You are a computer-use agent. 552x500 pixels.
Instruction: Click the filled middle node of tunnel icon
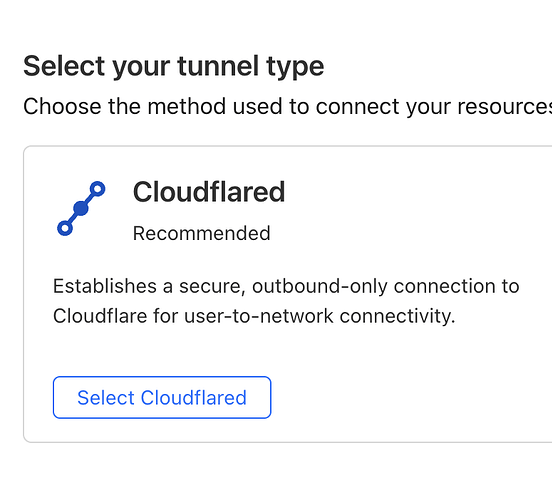click(x=81, y=208)
